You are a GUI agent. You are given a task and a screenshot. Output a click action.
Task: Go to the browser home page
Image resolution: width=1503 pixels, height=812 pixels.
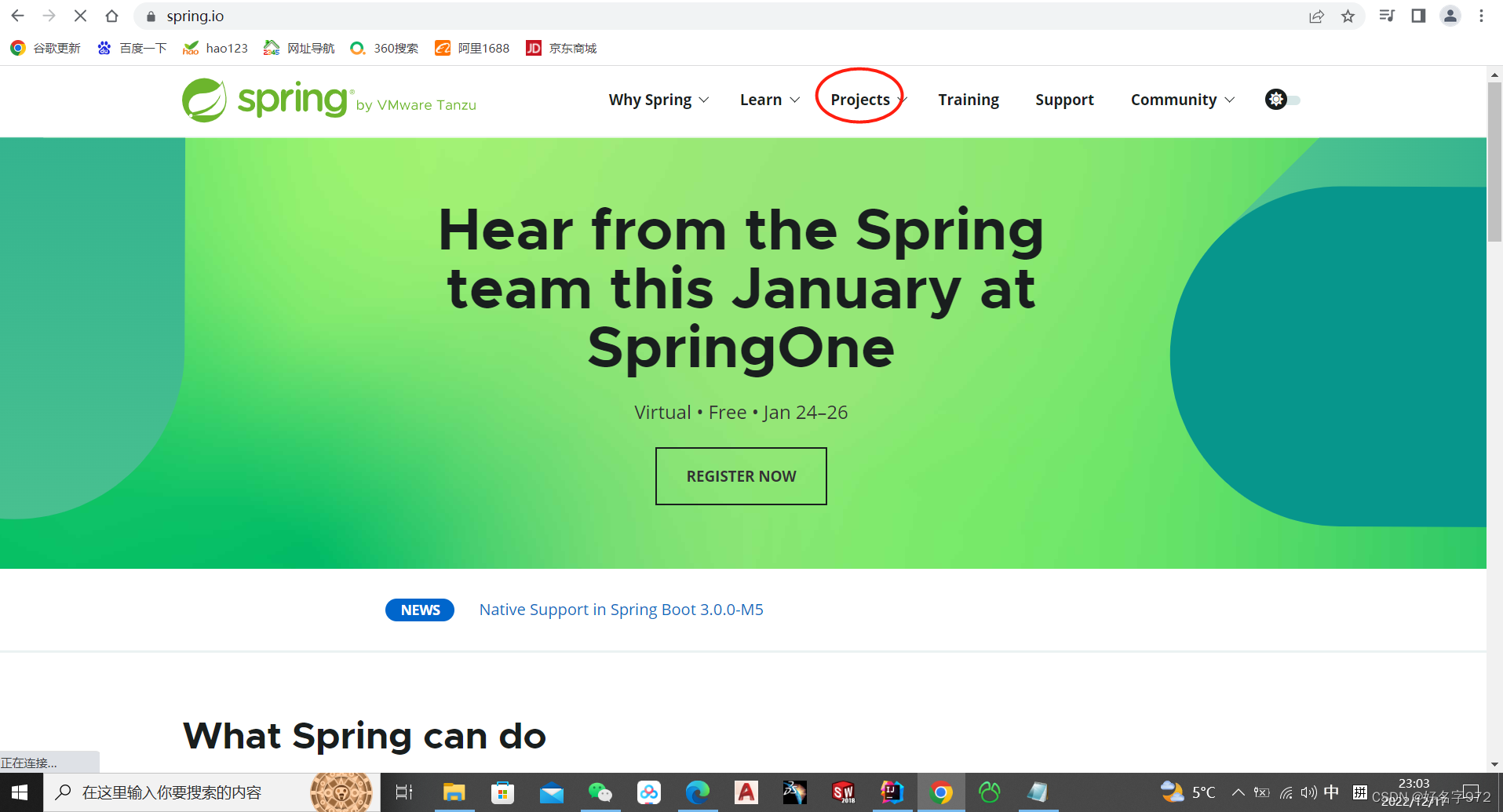coord(111,16)
